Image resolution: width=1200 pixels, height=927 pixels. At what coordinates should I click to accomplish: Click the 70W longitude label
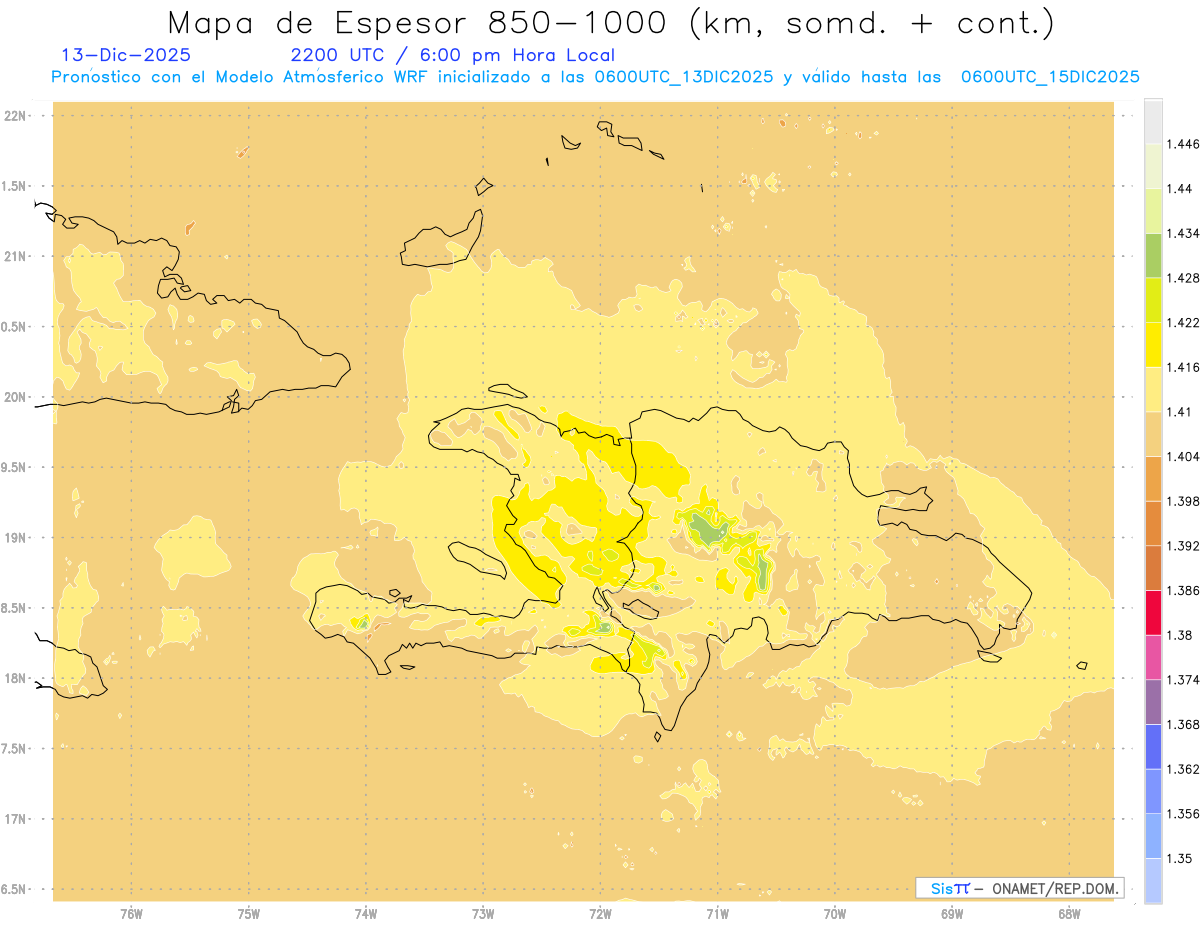(835, 913)
